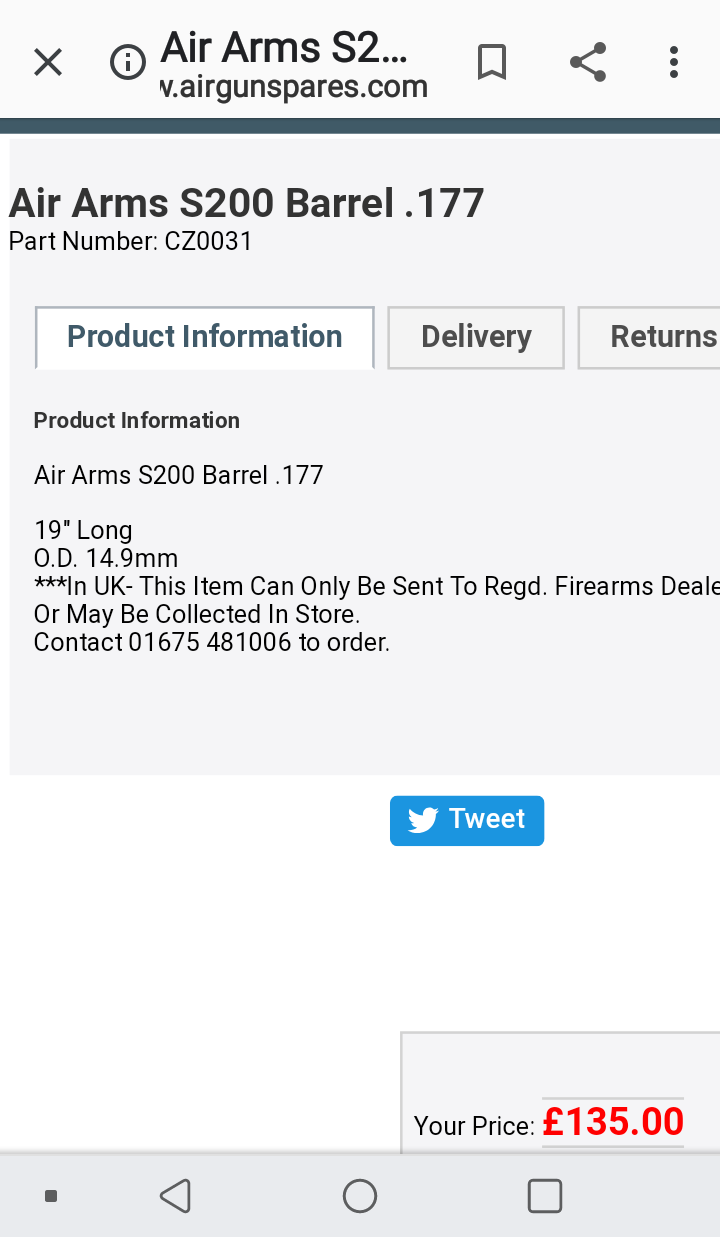Open the Returns tab
The height and width of the screenshot is (1237, 720).
click(x=650, y=337)
